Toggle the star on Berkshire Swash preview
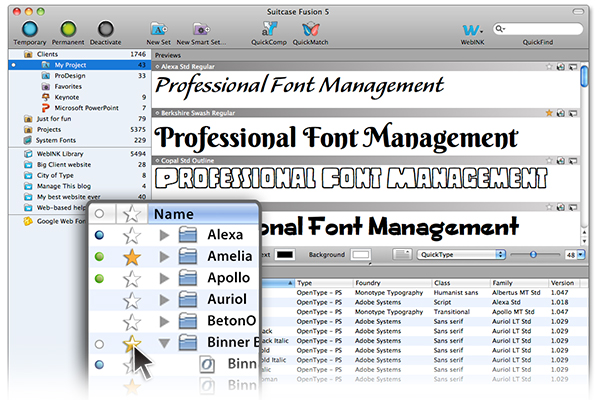The height and width of the screenshot is (400, 600). click(x=549, y=114)
